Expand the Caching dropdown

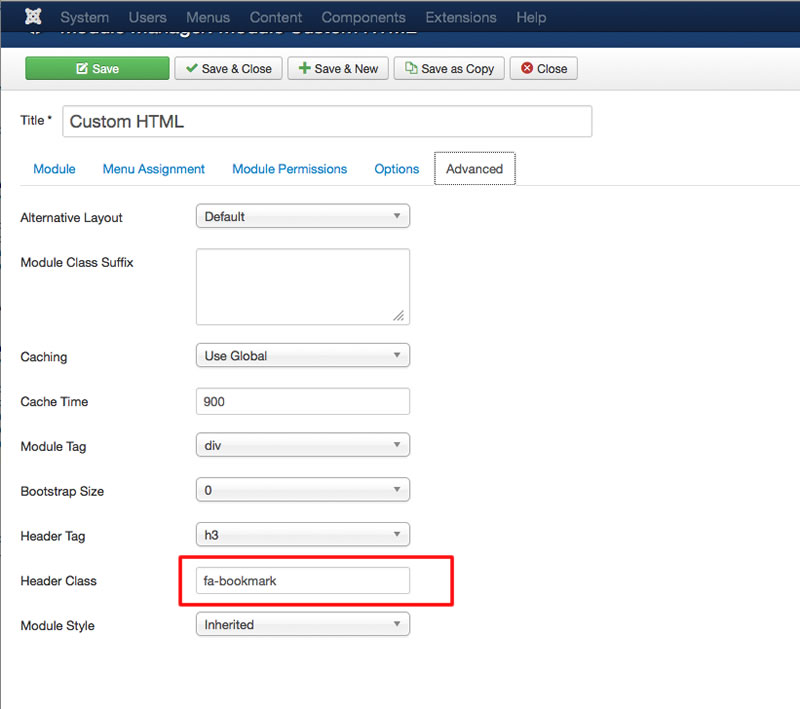(302, 355)
